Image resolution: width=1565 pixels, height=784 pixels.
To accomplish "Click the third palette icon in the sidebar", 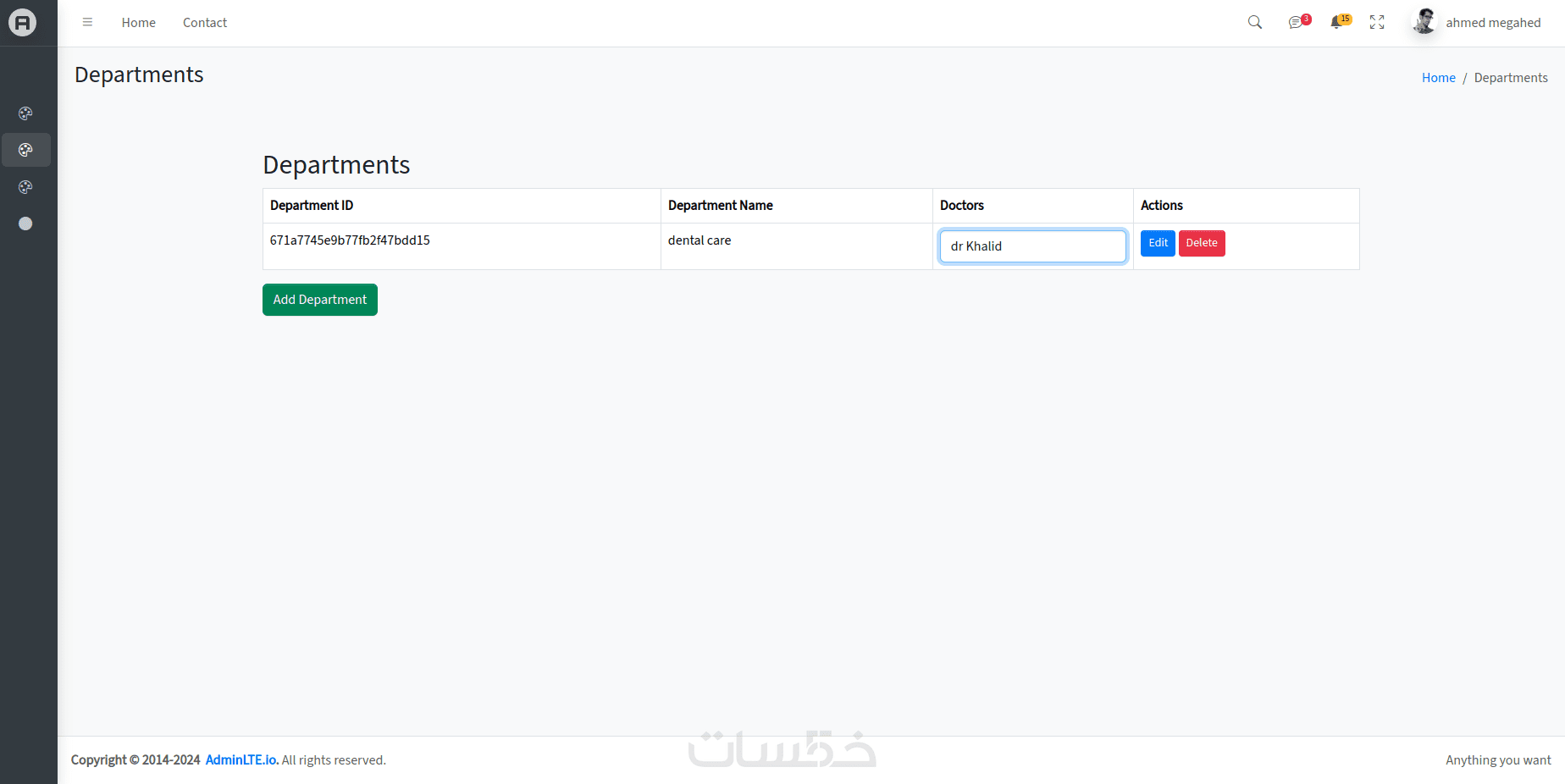I will point(25,187).
